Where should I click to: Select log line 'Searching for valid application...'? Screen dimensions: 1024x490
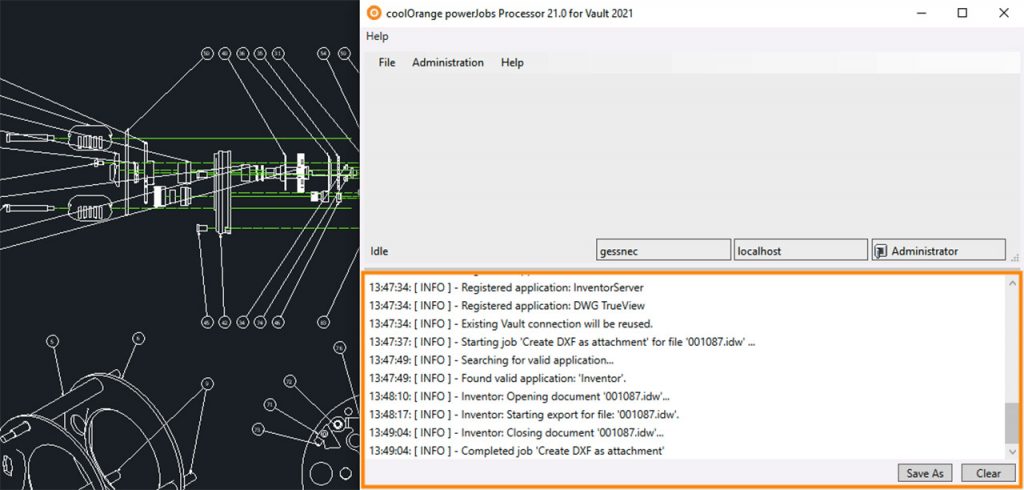click(491, 360)
